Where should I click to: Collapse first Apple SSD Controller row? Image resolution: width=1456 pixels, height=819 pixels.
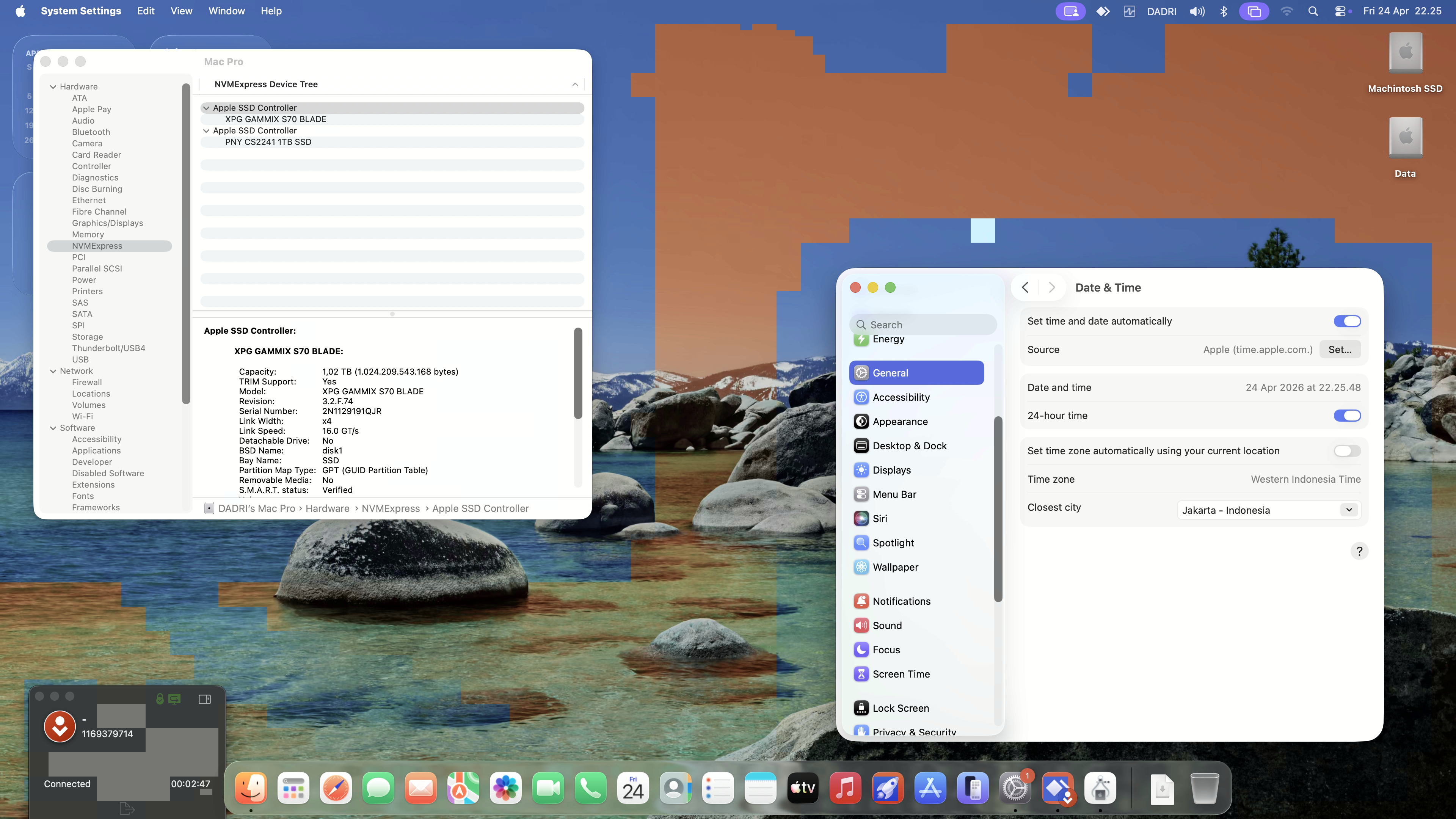[206, 107]
